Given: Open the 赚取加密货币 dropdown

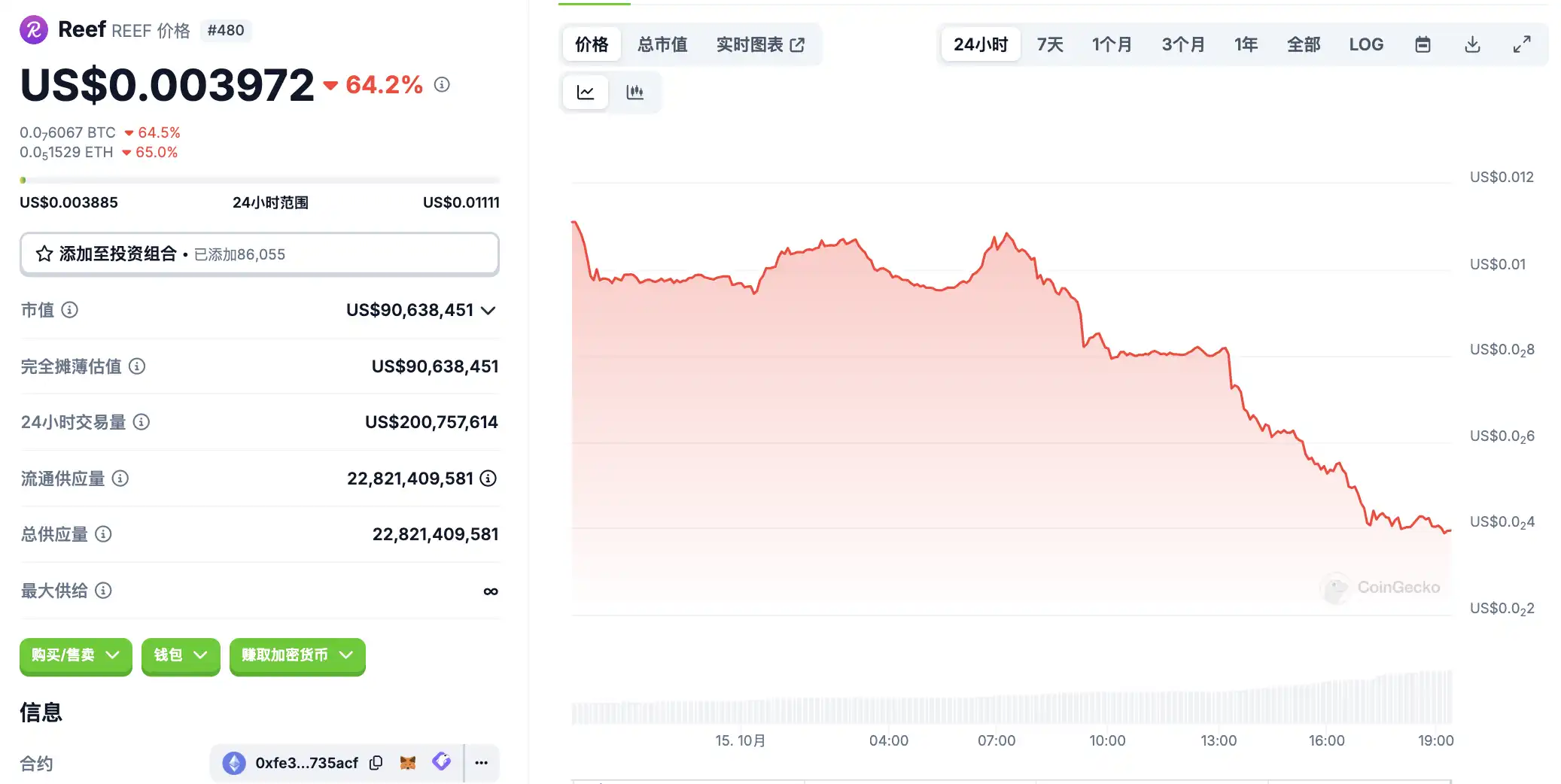Looking at the screenshot, I should pos(297,655).
